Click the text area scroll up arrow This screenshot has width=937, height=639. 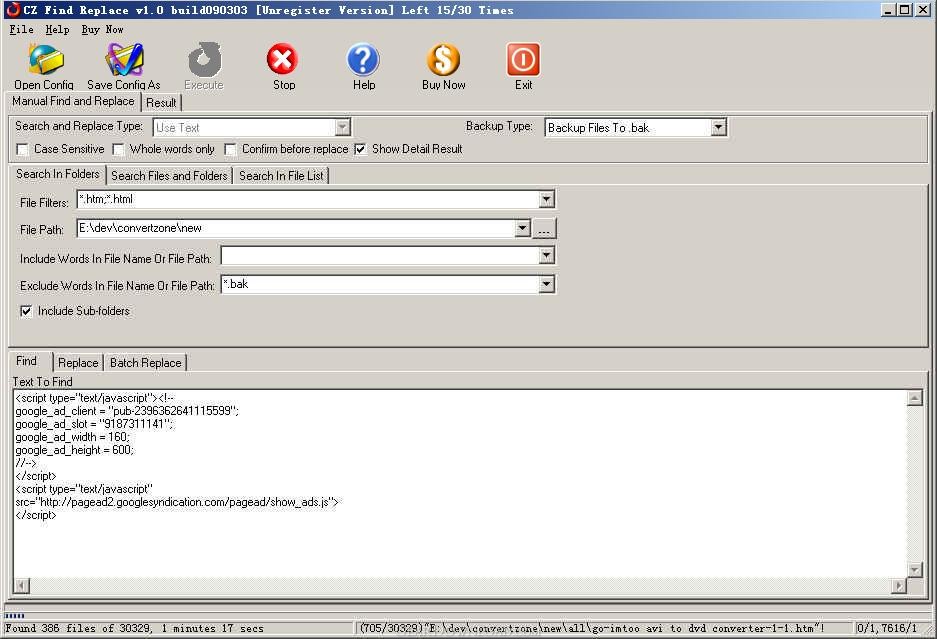(914, 398)
